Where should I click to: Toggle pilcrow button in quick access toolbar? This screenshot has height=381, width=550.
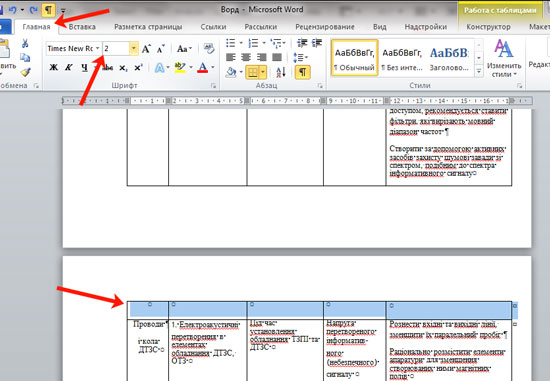click(x=48, y=10)
